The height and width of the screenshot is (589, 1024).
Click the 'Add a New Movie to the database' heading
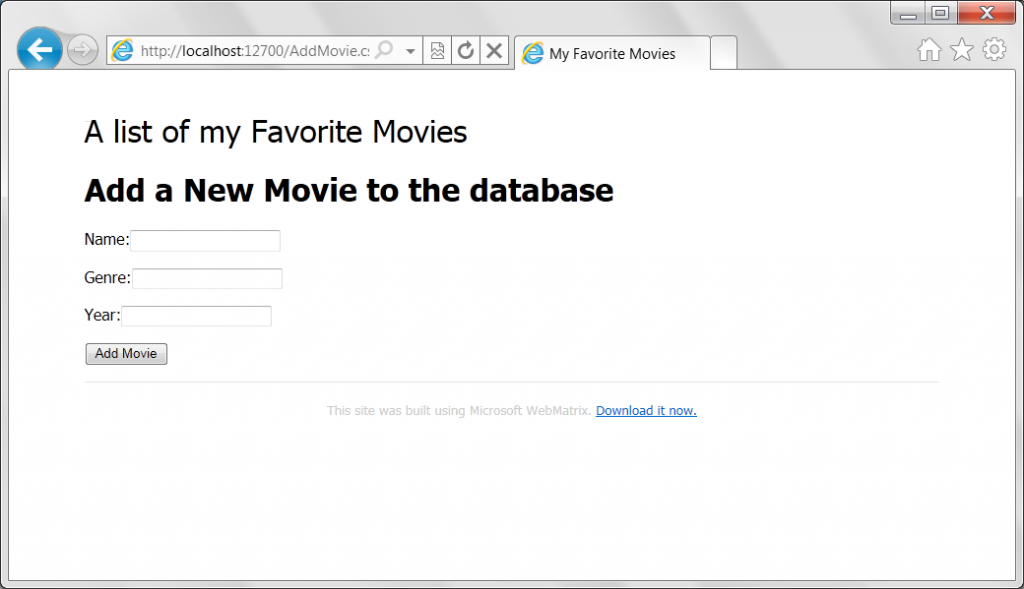pos(349,191)
